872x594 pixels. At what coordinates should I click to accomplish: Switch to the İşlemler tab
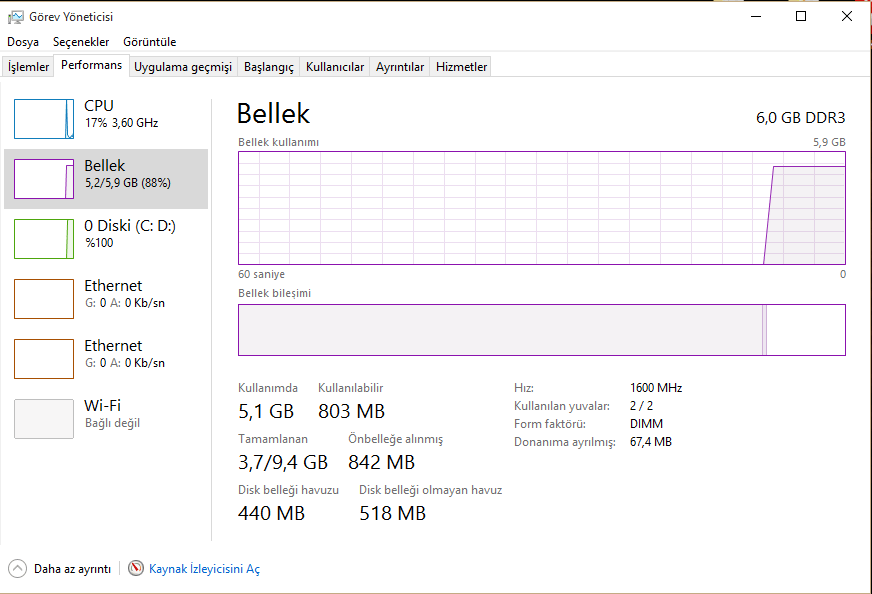(29, 67)
